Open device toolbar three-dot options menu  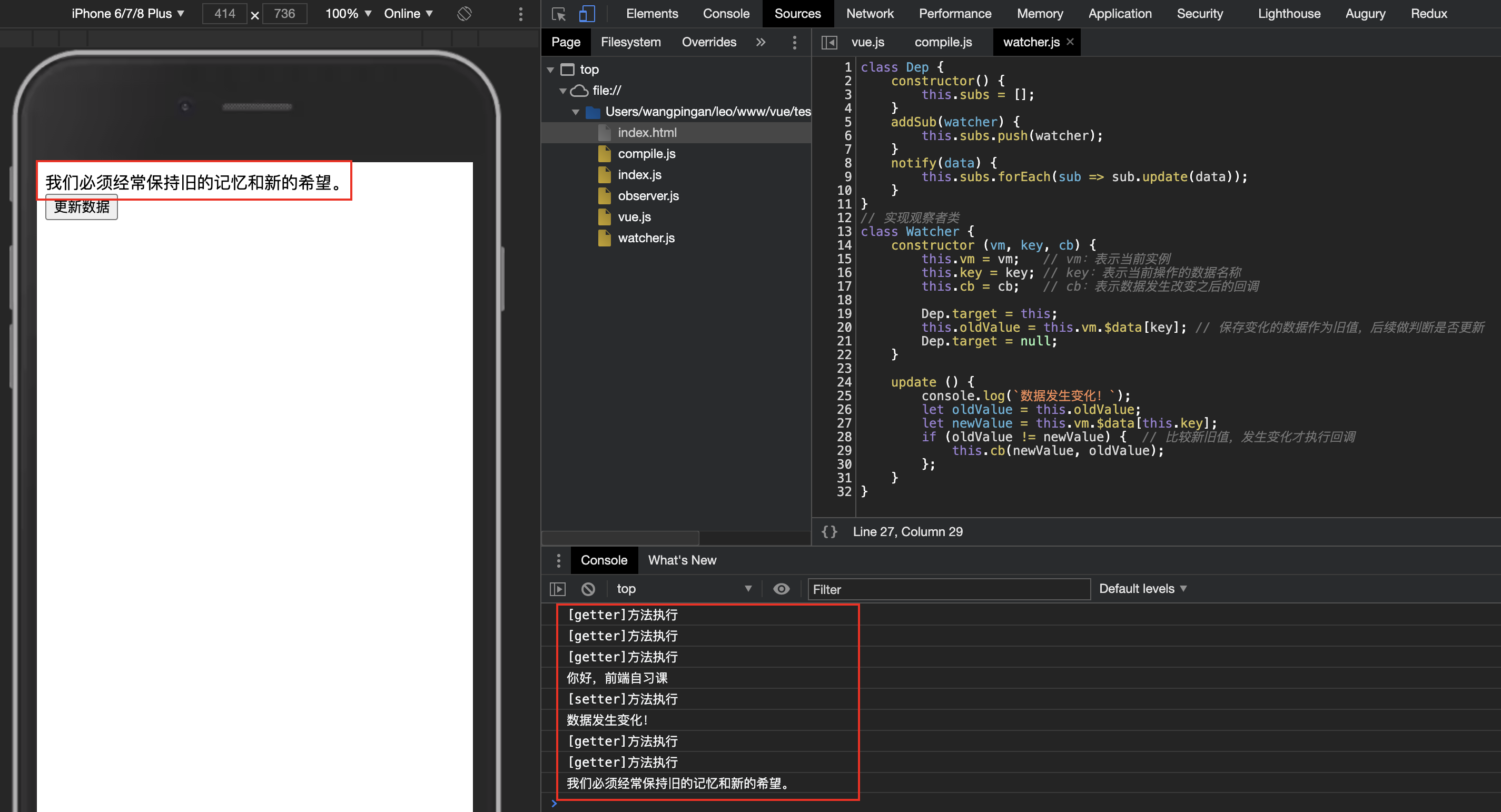[x=520, y=13]
